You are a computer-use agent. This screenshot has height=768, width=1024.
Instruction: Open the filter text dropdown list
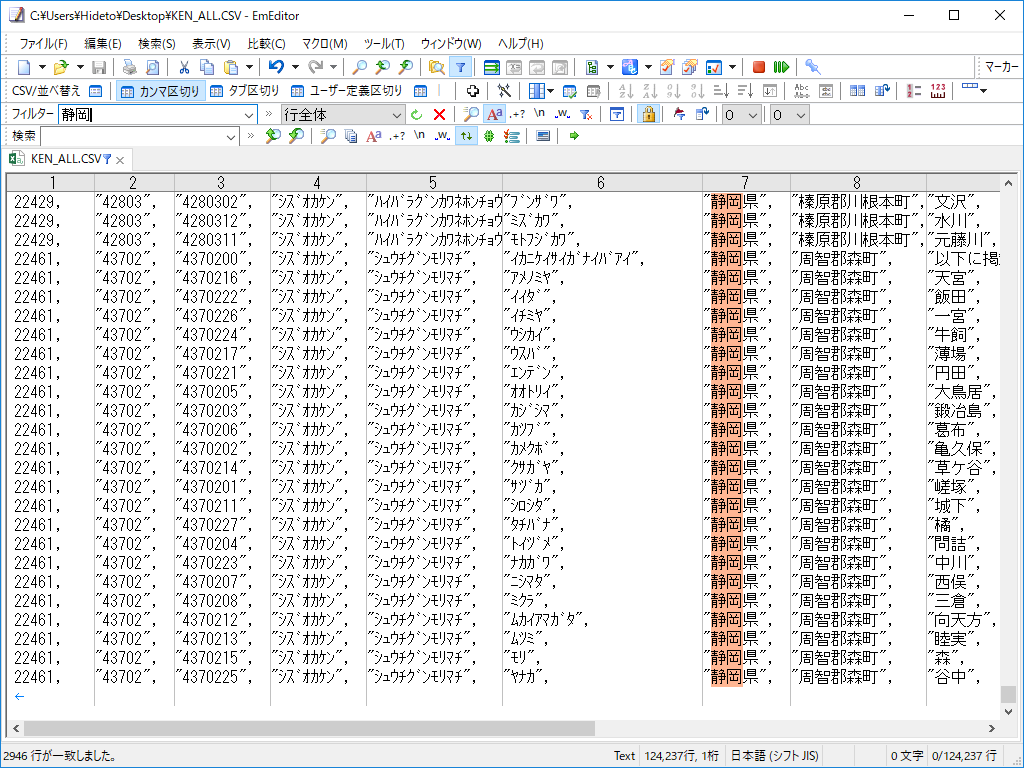[249, 116]
